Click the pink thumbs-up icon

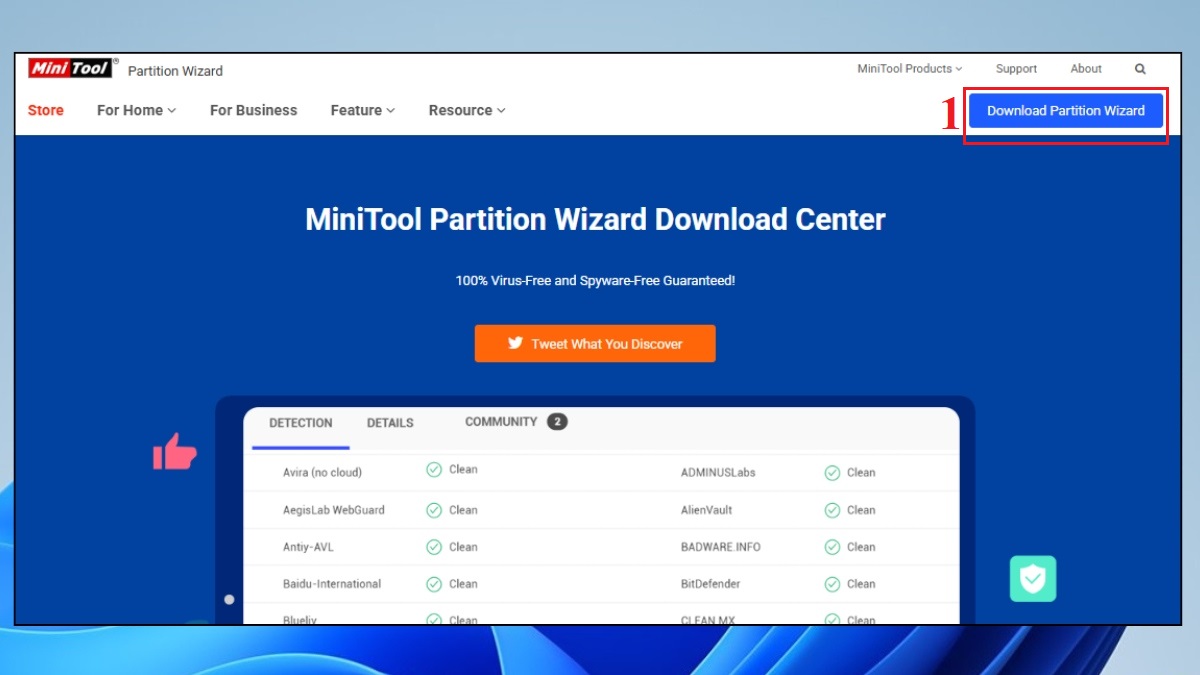175,452
